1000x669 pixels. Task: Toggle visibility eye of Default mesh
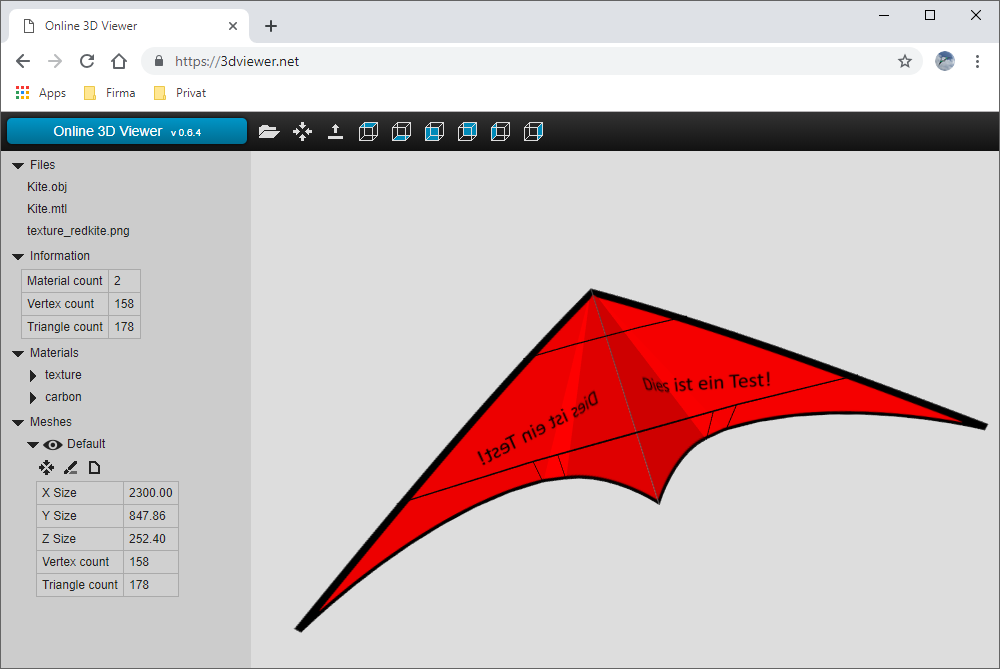click(53, 444)
